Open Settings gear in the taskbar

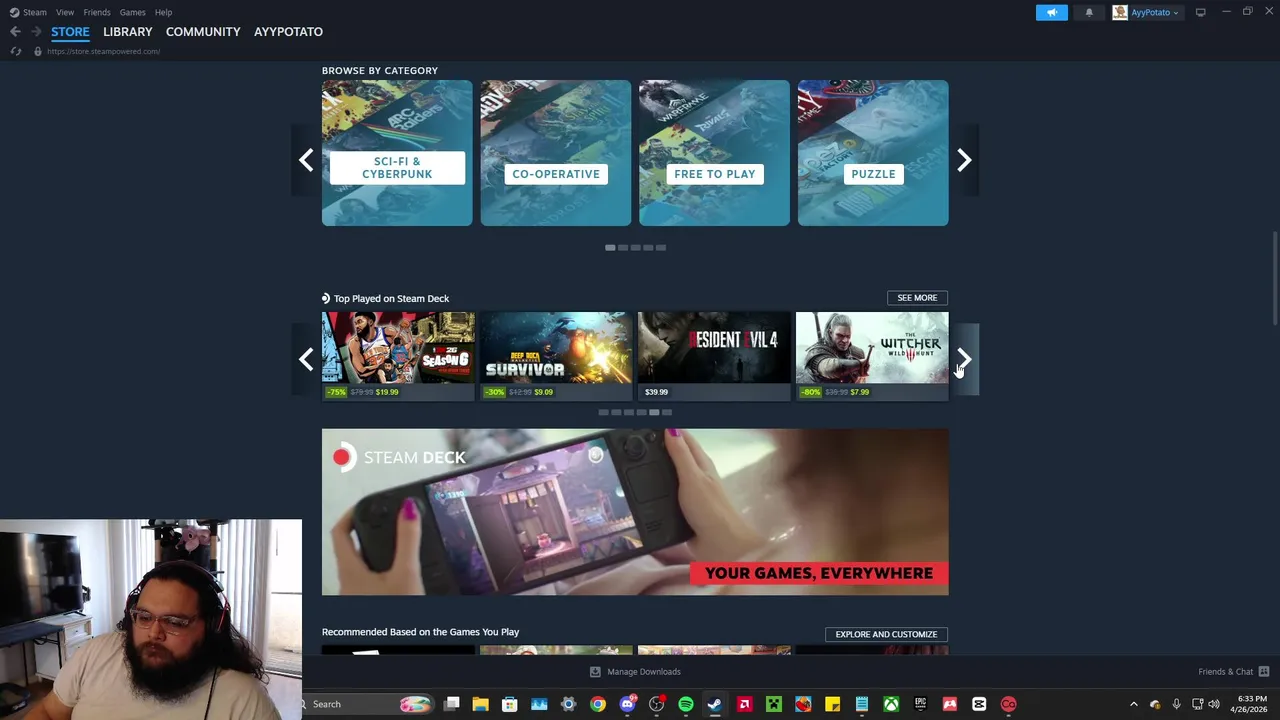pyautogui.click(x=568, y=704)
